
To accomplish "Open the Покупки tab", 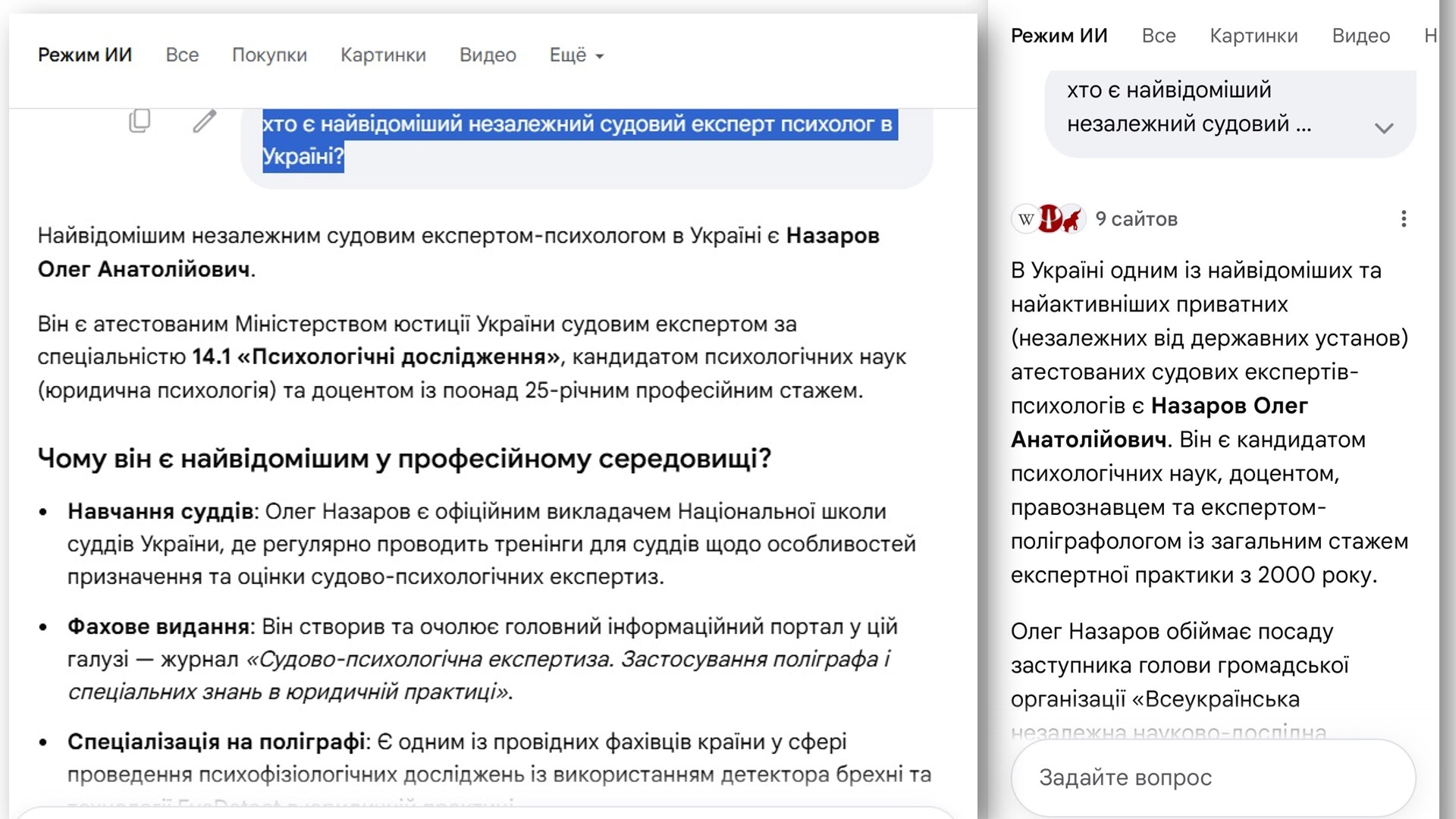I will pyautogui.click(x=269, y=55).
